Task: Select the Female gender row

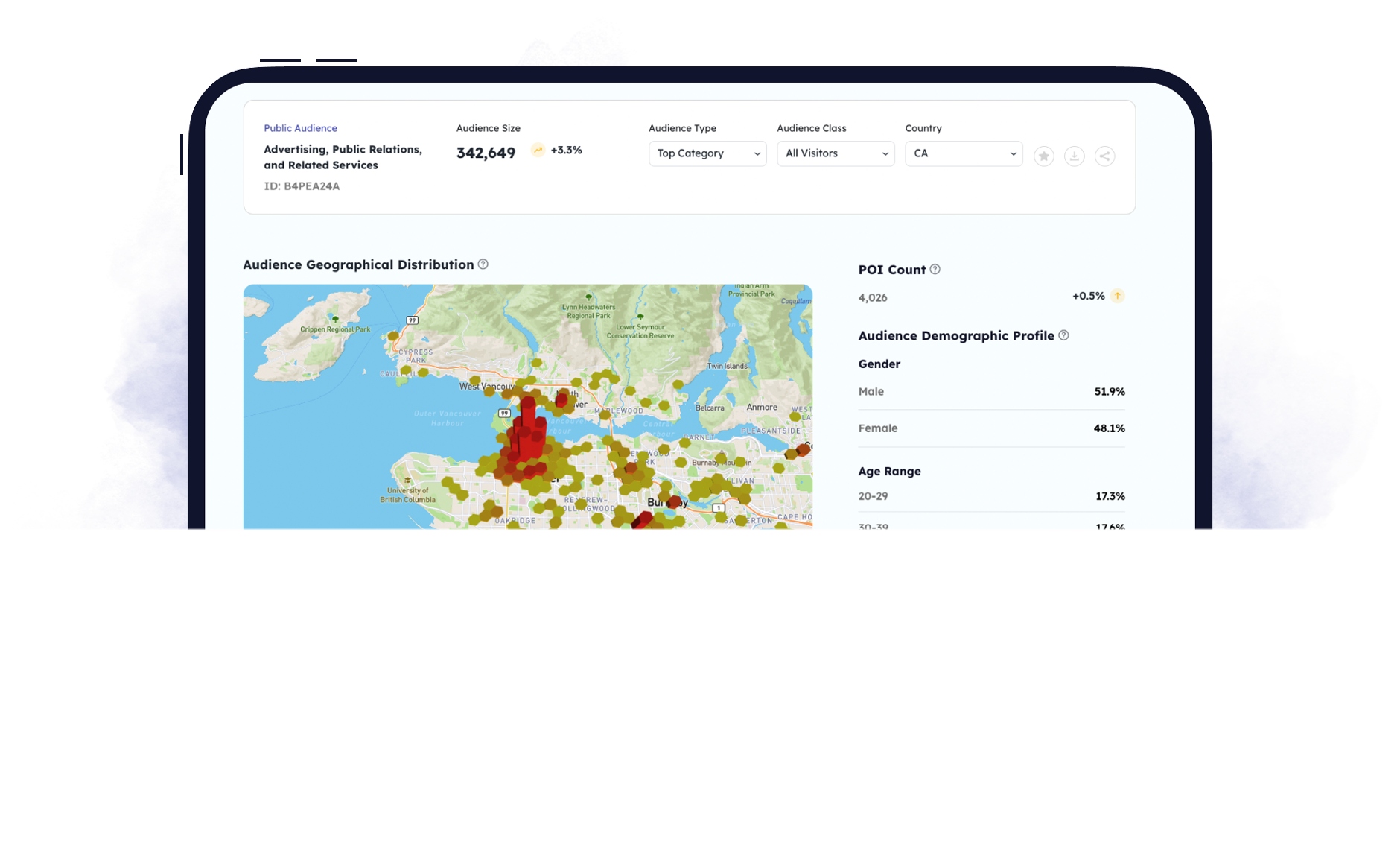Action: tap(991, 428)
